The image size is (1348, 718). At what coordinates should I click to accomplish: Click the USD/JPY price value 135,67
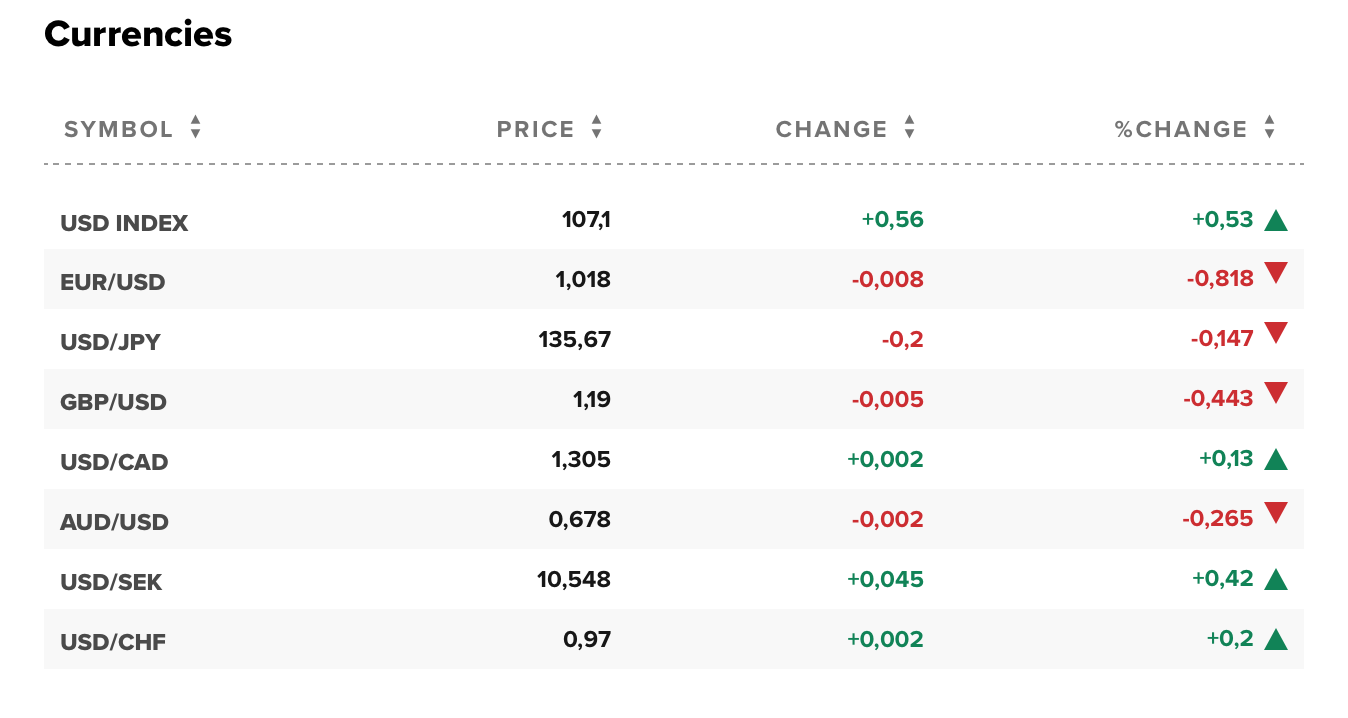(574, 339)
